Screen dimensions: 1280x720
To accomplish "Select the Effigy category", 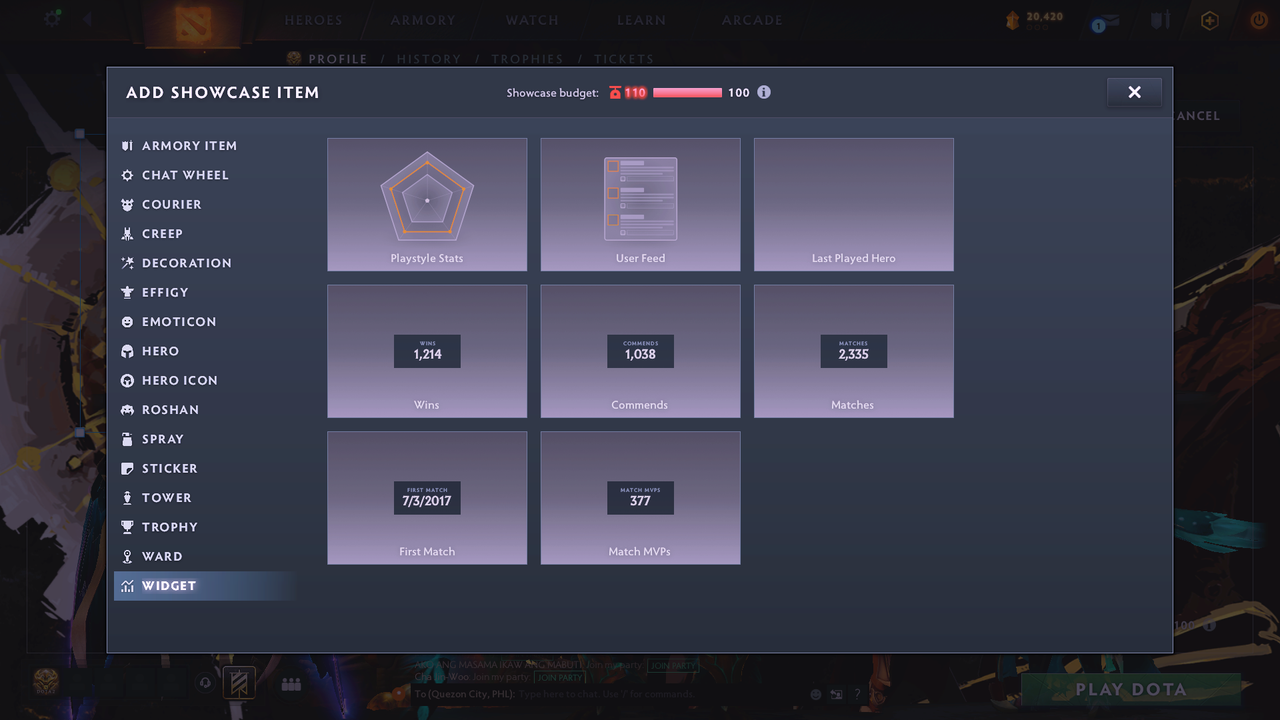I will [165, 292].
